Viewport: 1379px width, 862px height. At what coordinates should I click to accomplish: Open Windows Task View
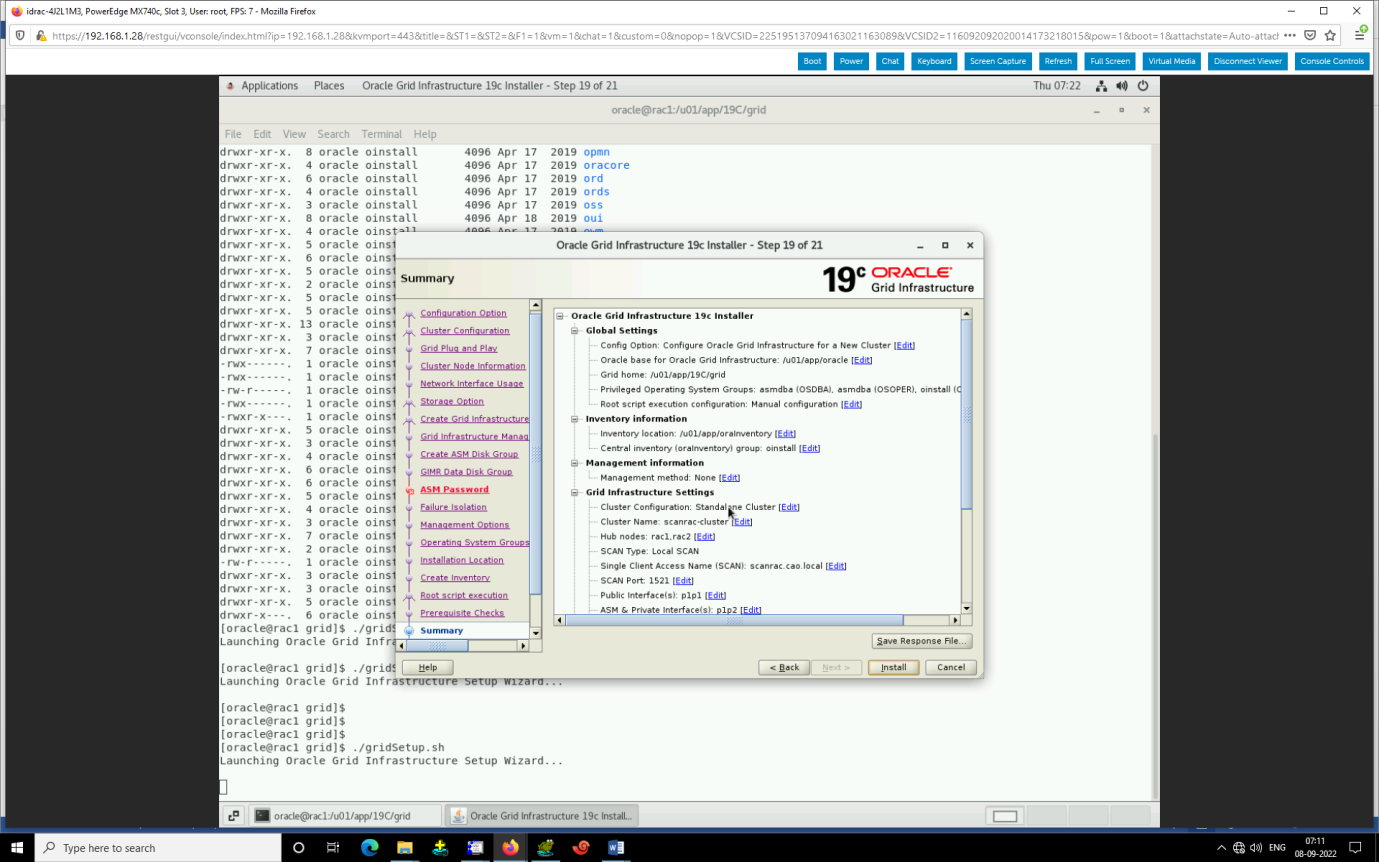[333, 847]
